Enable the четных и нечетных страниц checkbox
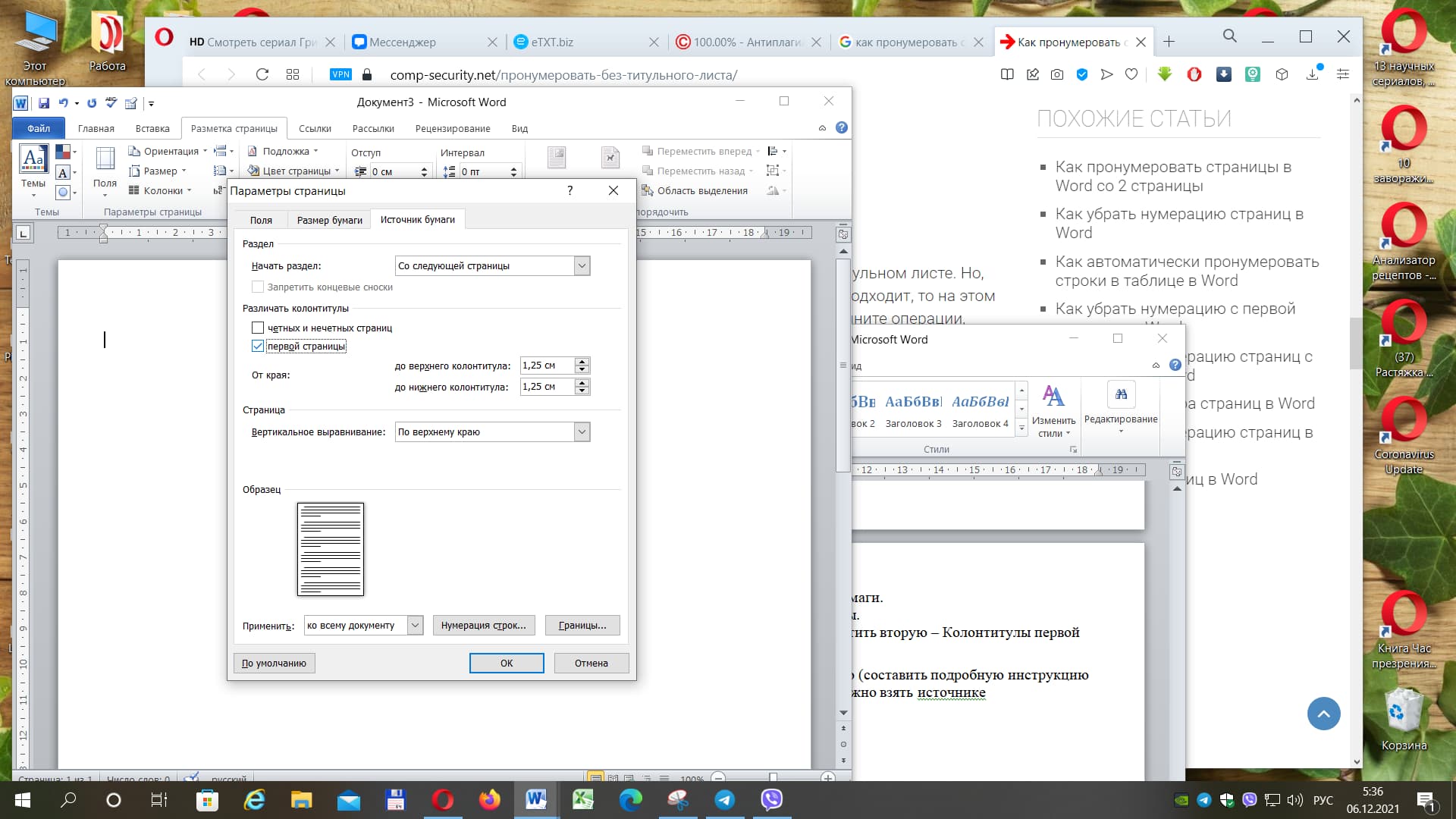This screenshot has width=1456, height=819. point(258,328)
